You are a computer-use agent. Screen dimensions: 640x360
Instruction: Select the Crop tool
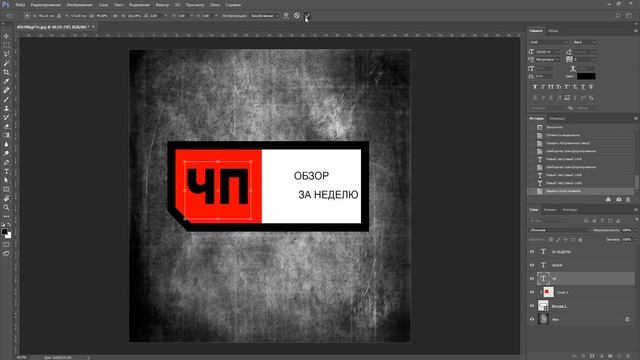coord(6,72)
